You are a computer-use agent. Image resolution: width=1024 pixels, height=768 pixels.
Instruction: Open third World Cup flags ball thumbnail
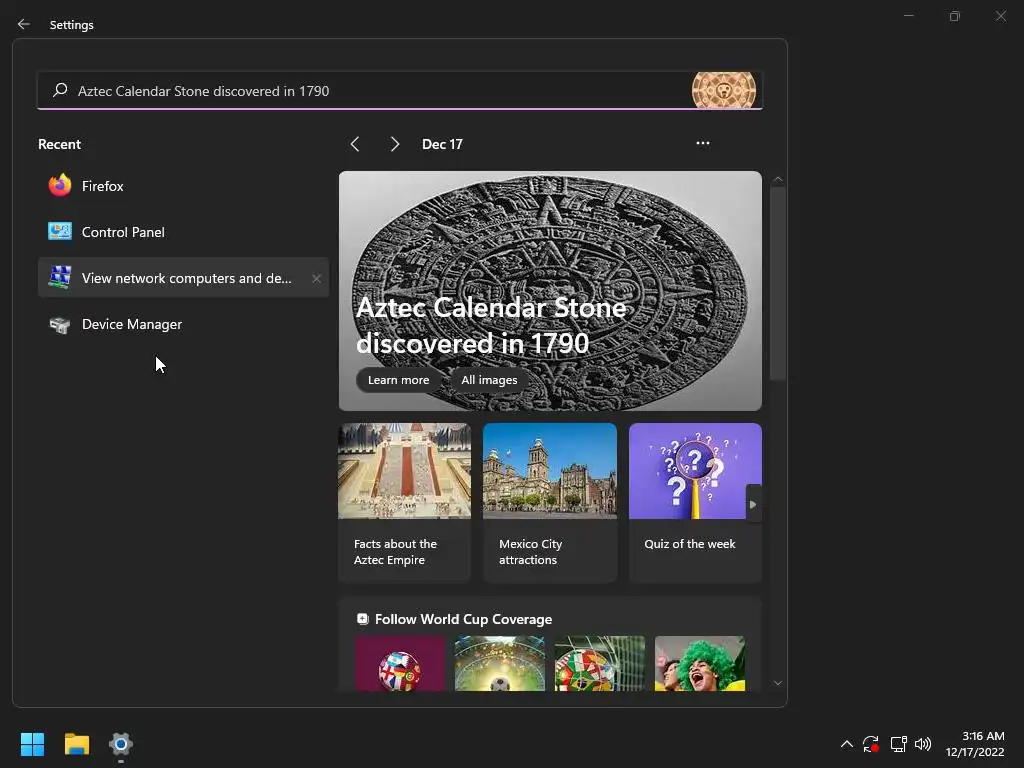click(x=600, y=664)
